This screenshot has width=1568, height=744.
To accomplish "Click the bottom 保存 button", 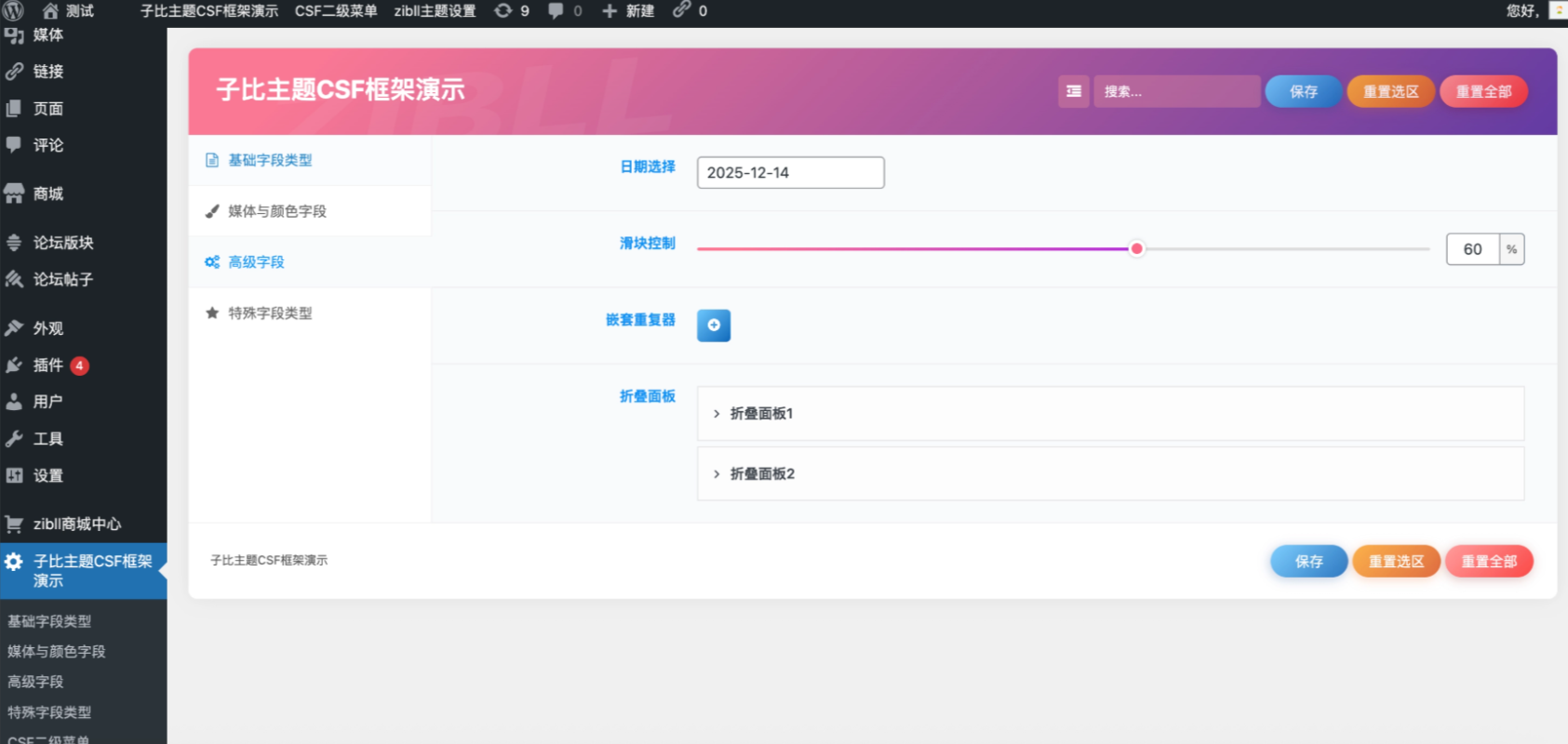I will coord(1309,562).
